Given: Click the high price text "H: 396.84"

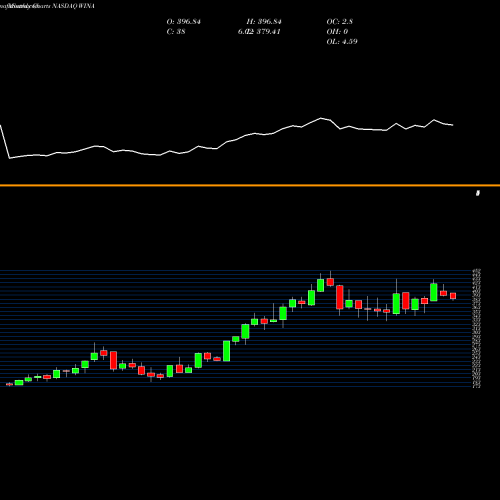Looking at the screenshot, I should pos(264,22).
